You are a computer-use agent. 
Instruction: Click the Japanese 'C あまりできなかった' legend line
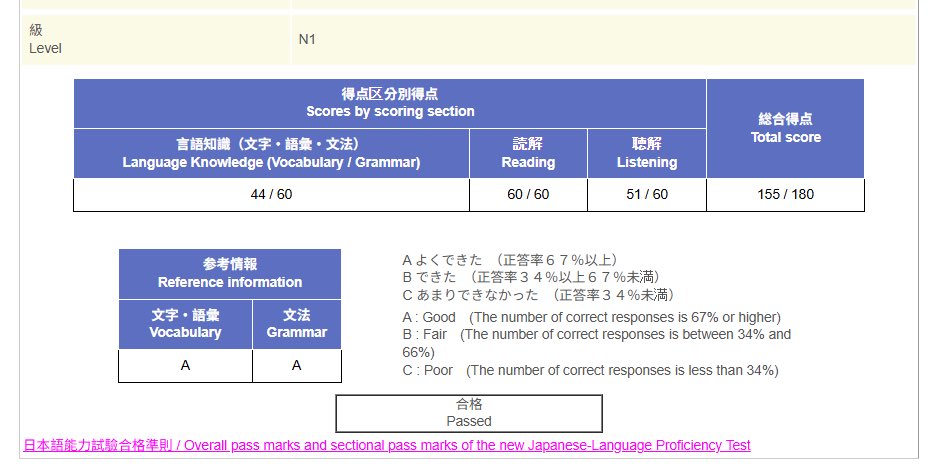click(539, 294)
